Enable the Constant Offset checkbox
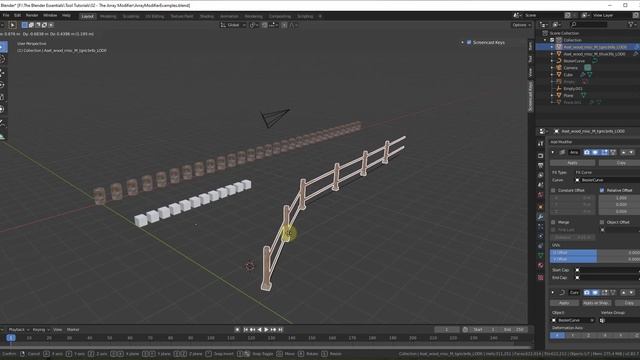This screenshot has width=640, height=360. coord(553,191)
